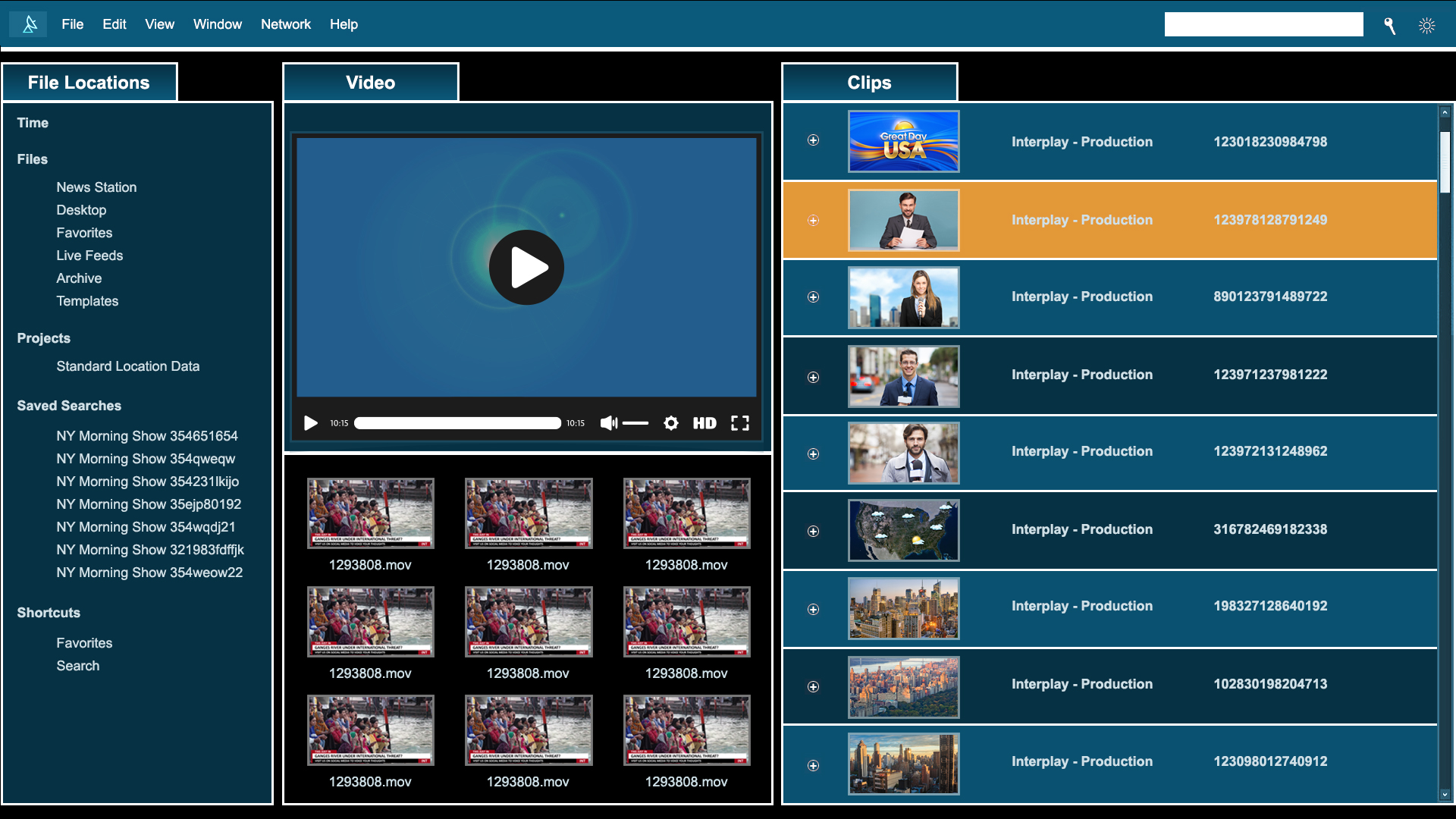Open Live Feeds under Files
This screenshot has width=1456, height=819.
tap(89, 256)
